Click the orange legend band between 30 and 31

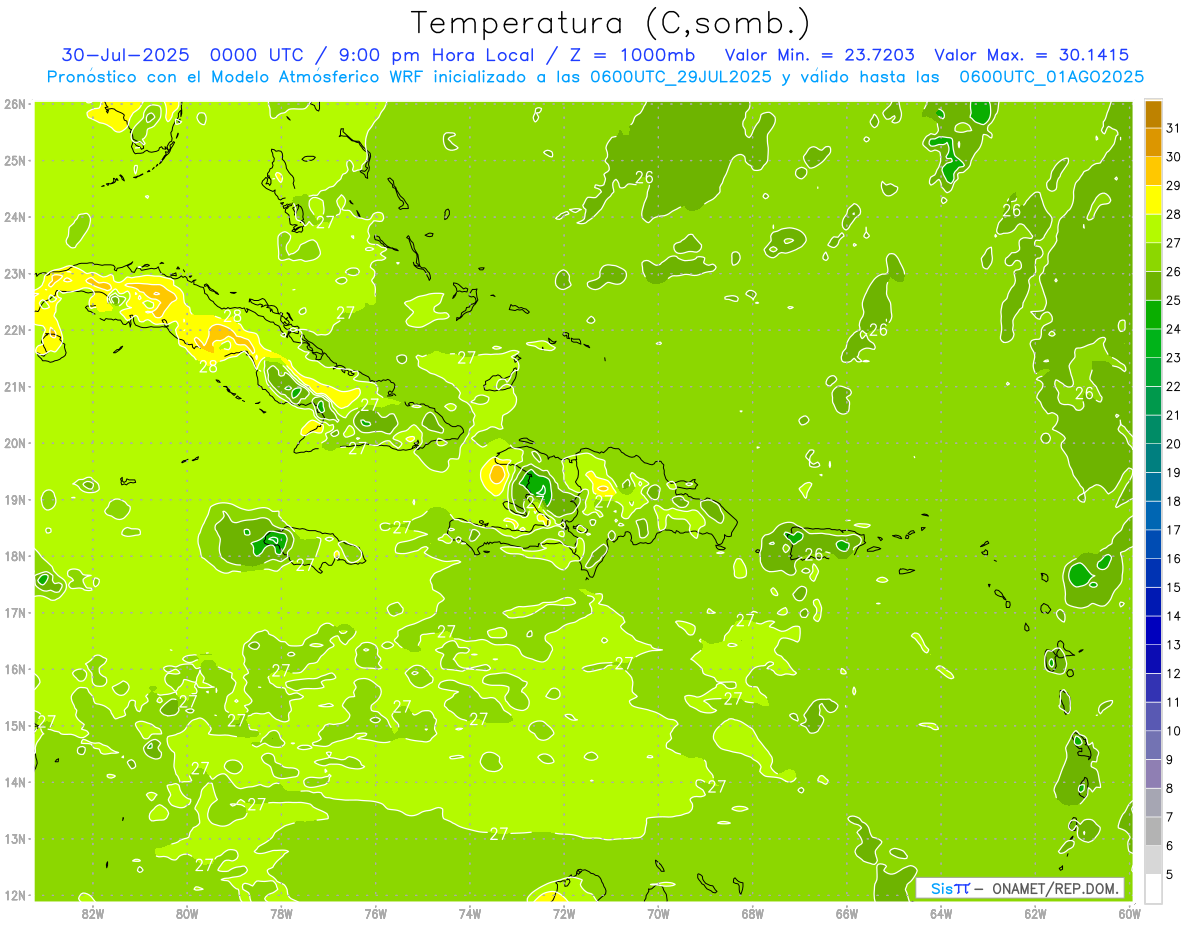[x=1153, y=142]
